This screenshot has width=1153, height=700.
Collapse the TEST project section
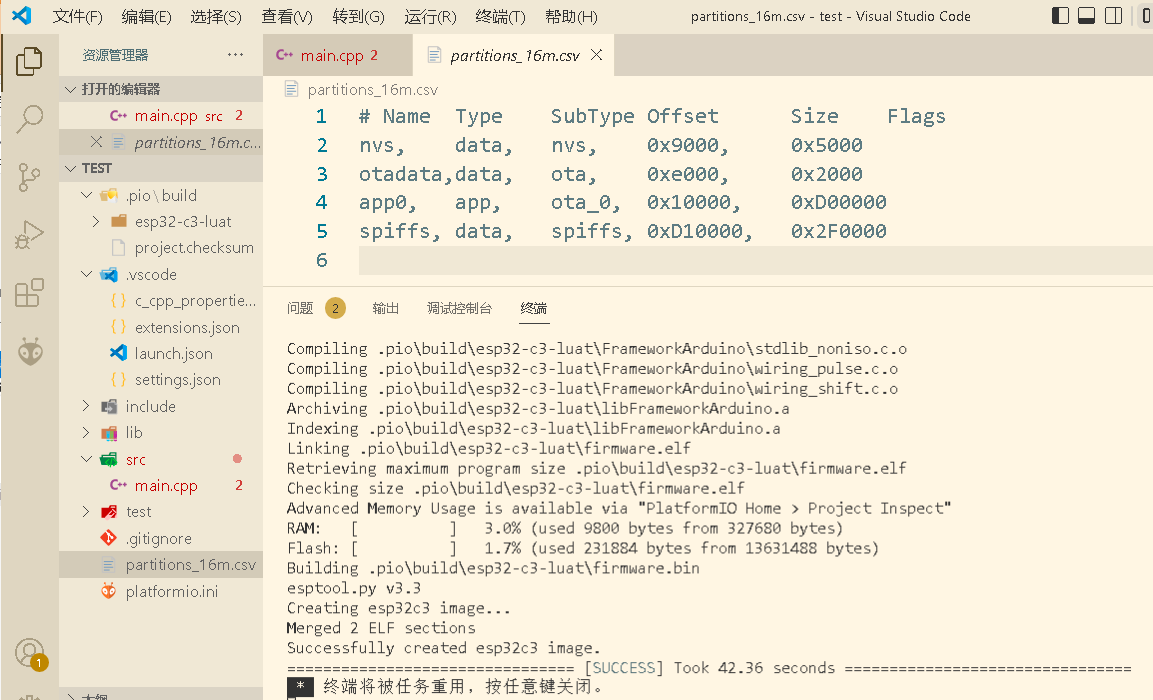pyautogui.click(x=160, y=168)
